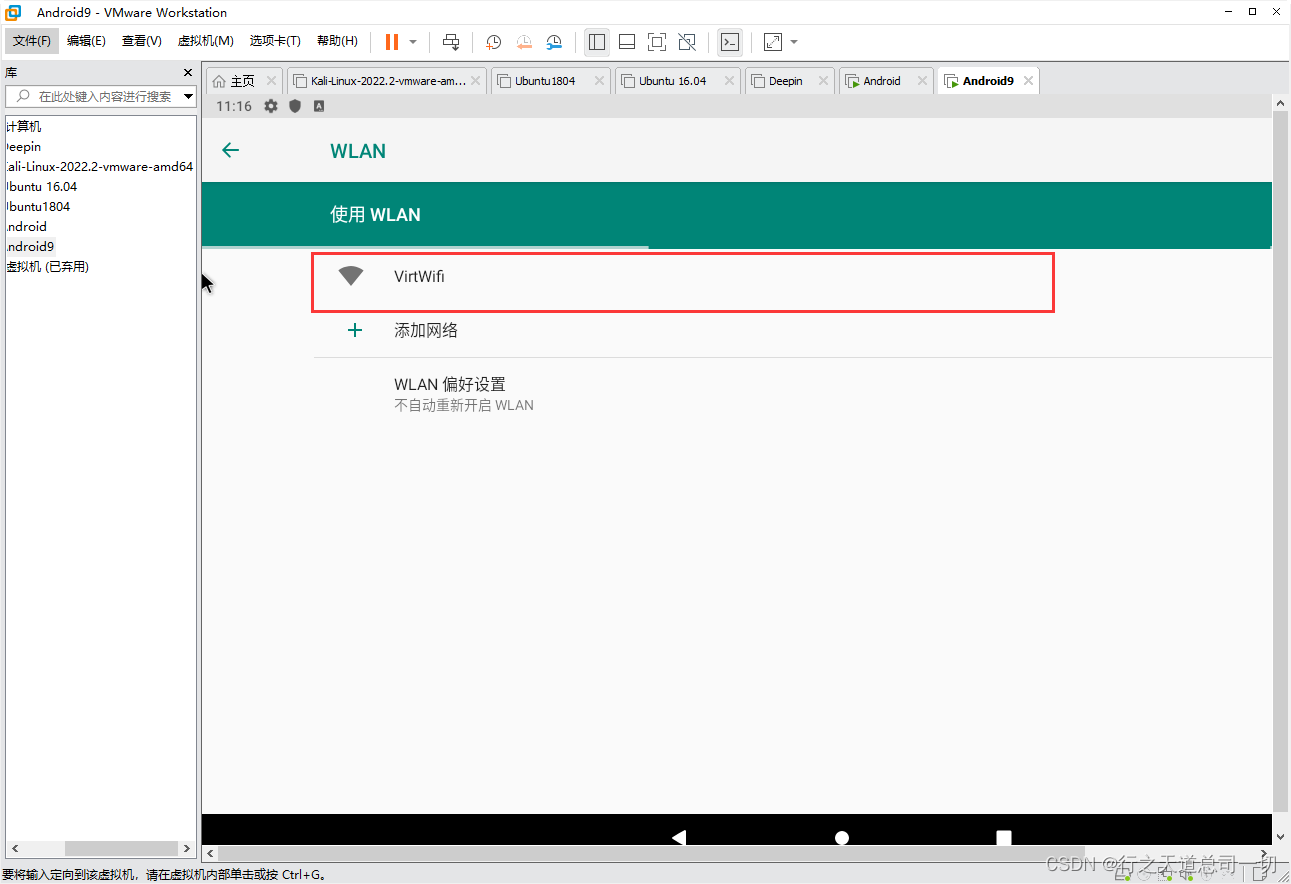
Task: Open the snapshot manager
Action: point(554,42)
